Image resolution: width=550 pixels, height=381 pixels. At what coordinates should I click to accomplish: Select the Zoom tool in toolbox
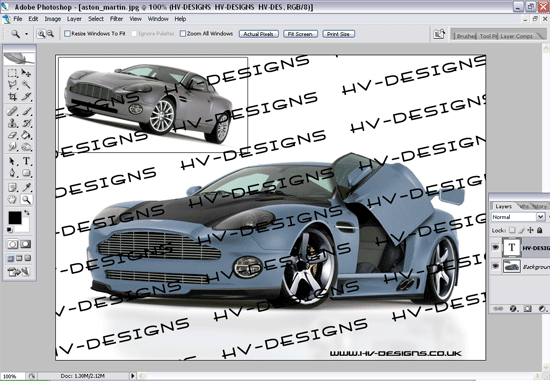(x=26, y=200)
